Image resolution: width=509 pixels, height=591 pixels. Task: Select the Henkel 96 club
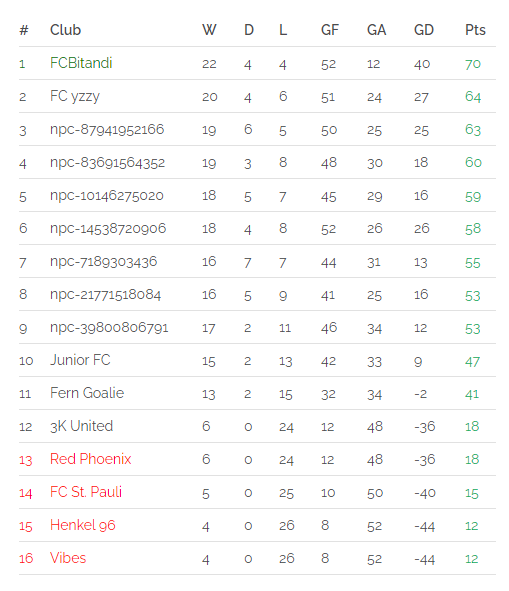83,525
